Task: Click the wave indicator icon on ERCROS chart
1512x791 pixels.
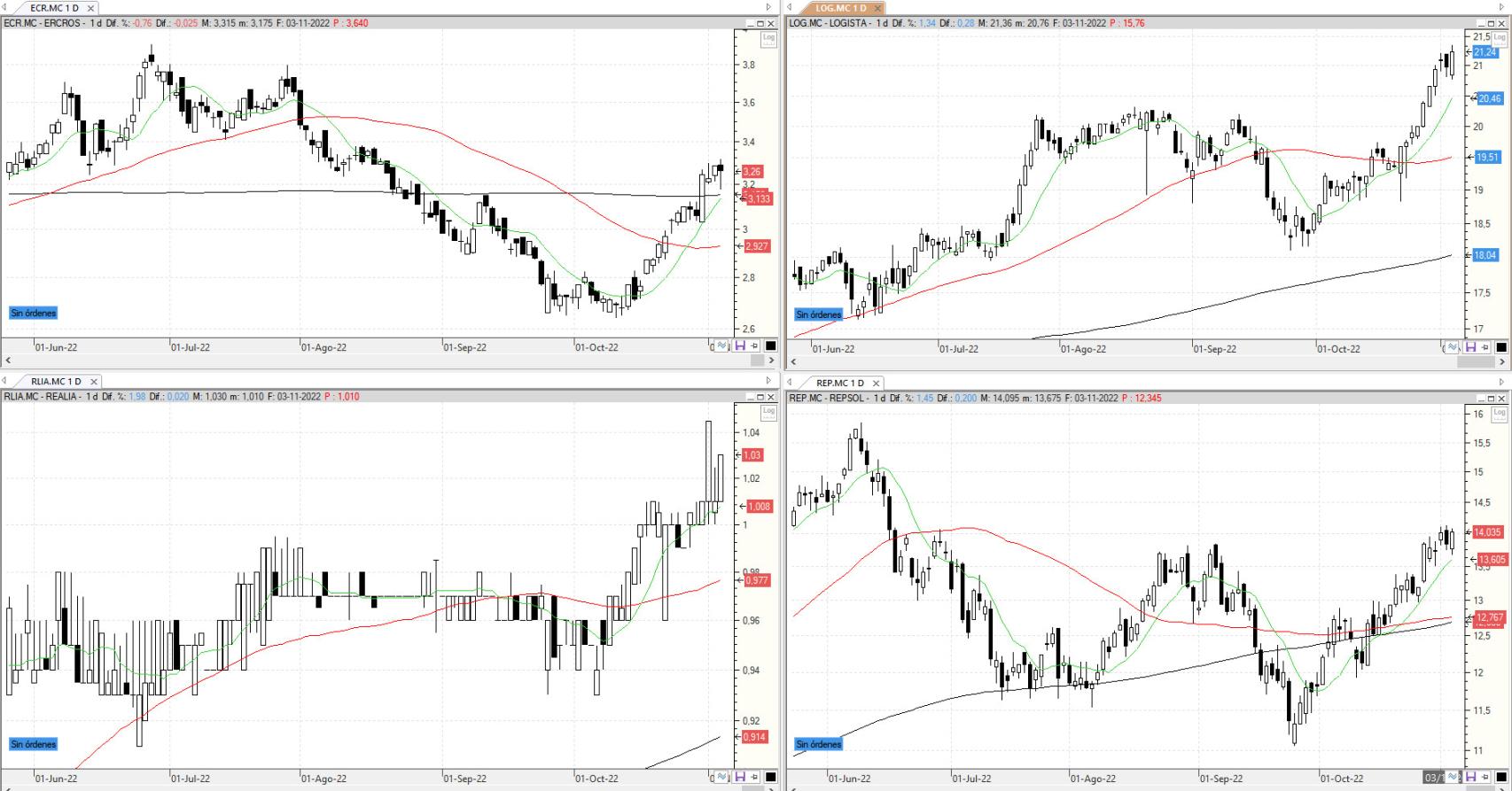Action: click(722, 346)
